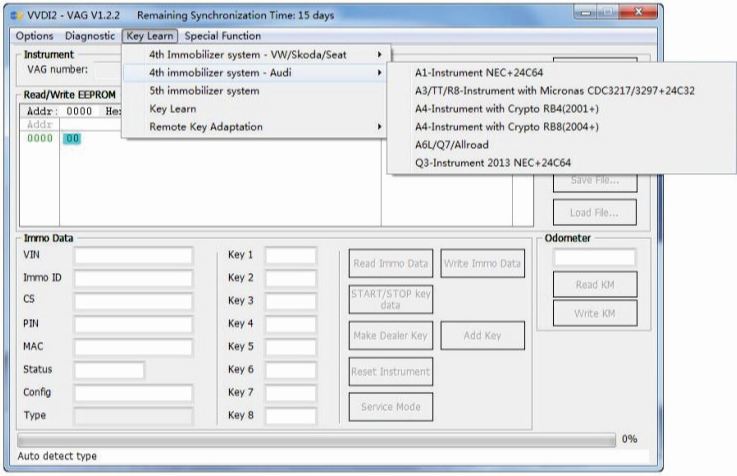737x476 pixels.
Task: Open Remote Key Adaptation submenu
Action: 256,127
